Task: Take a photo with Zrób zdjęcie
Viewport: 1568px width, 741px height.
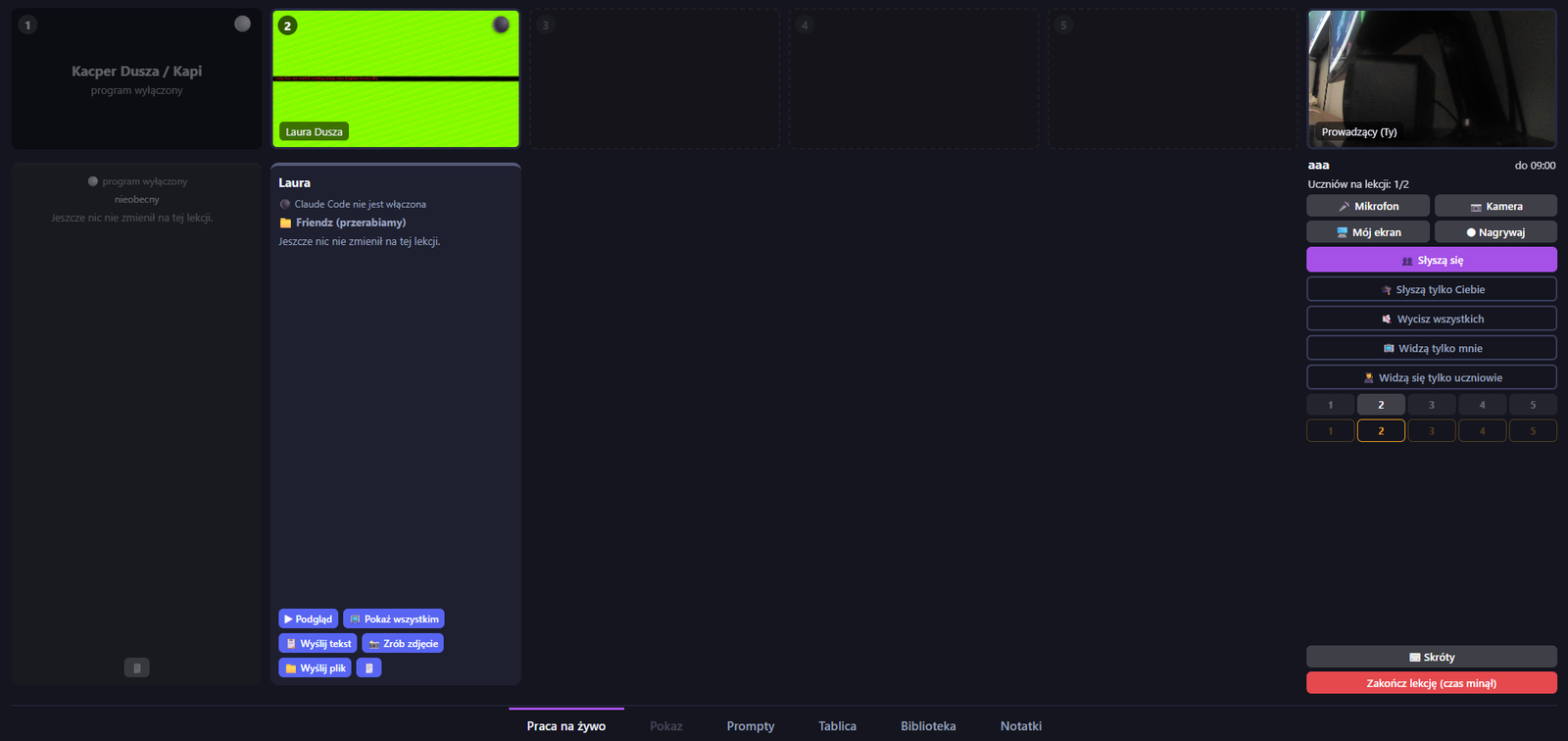Action: tap(403, 643)
